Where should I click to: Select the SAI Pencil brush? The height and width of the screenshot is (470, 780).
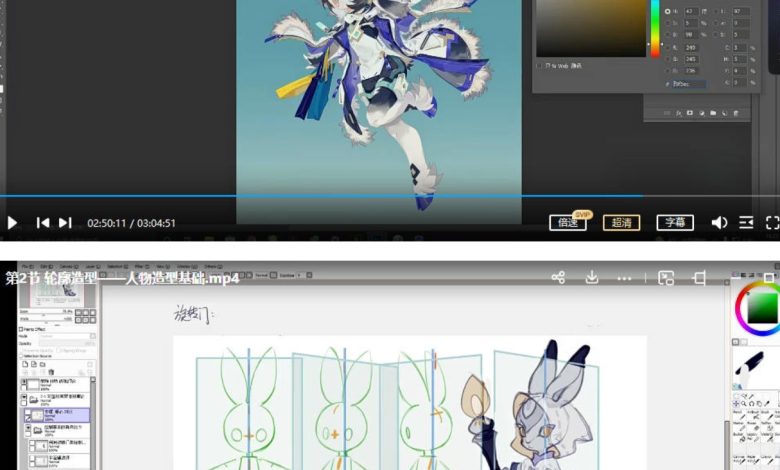(x=739, y=416)
